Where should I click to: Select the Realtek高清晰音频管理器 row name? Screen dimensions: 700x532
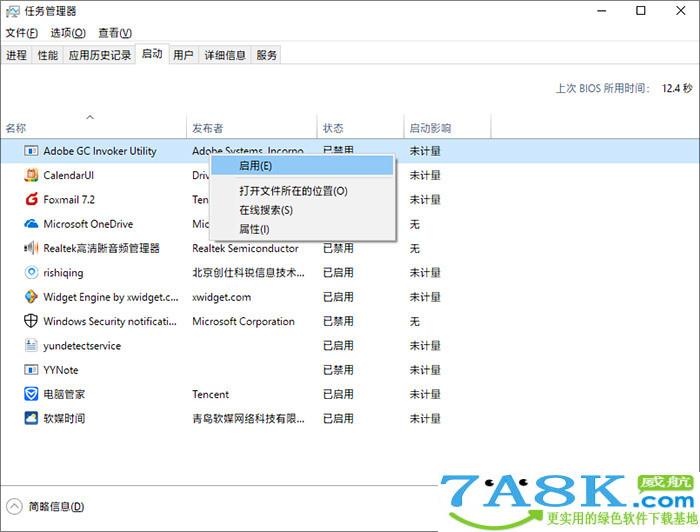pos(101,248)
